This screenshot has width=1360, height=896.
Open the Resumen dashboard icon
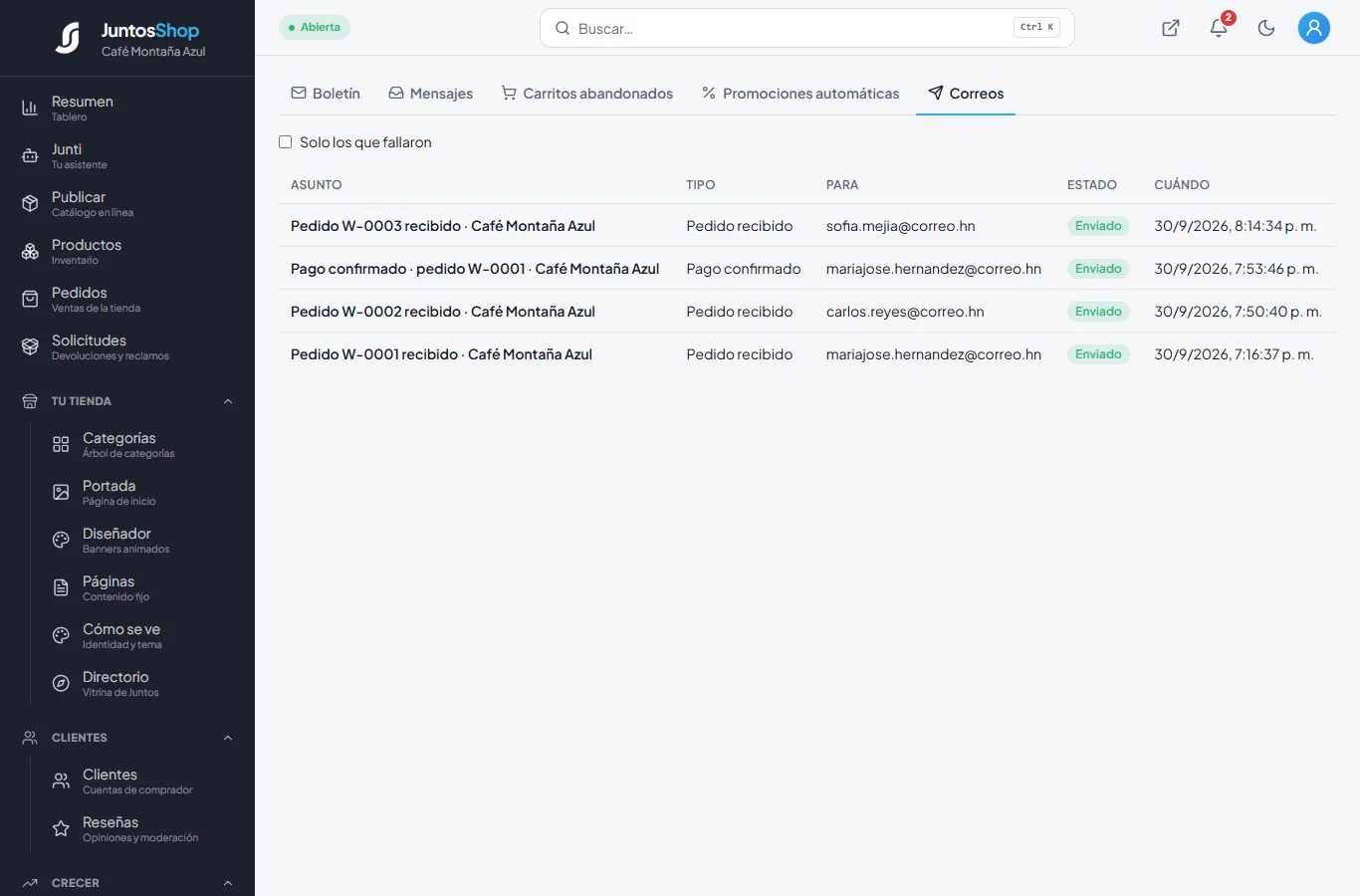pyautogui.click(x=30, y=108)
